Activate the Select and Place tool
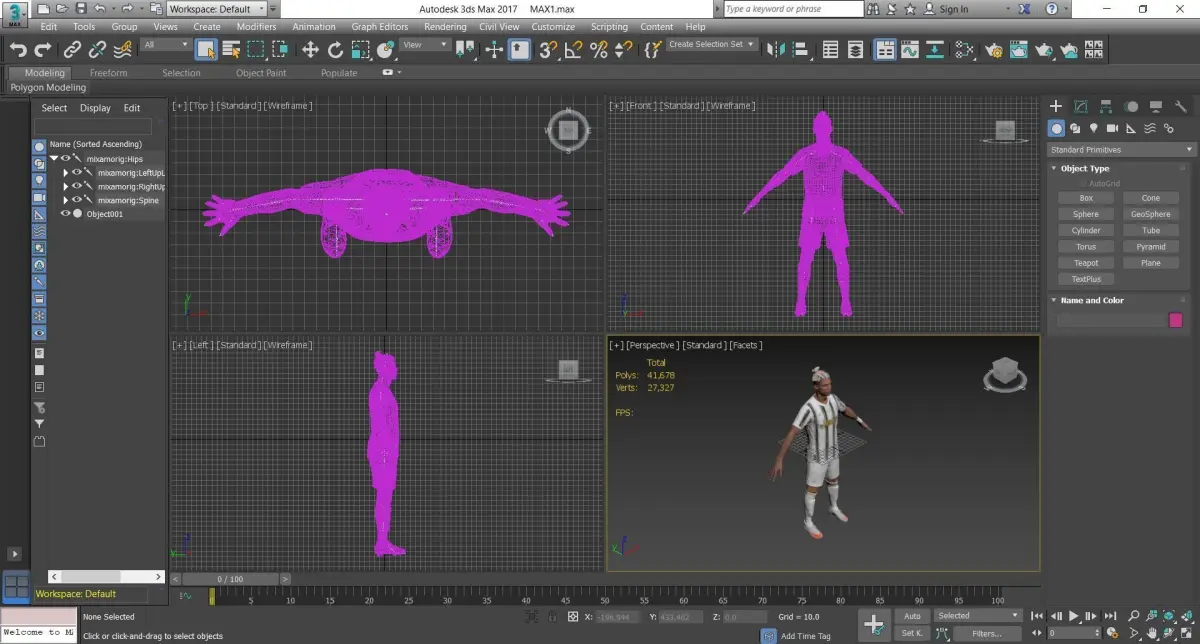Screen dimensions: 1200x644 (385, 49)
